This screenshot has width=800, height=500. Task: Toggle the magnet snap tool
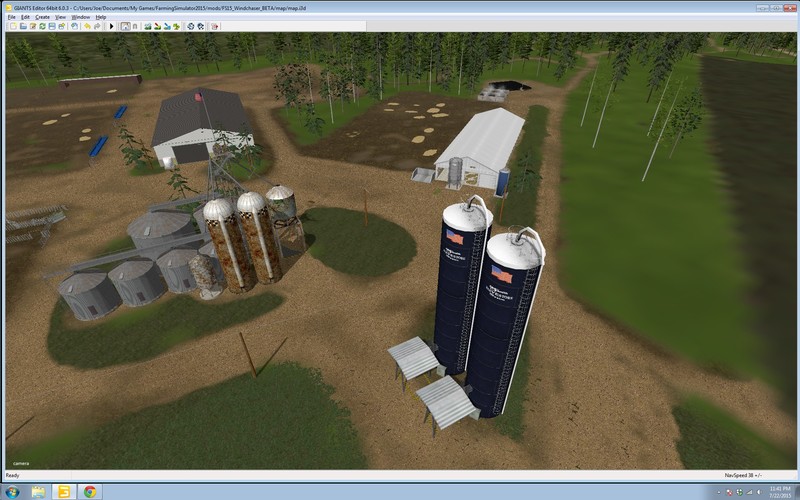pos(135,26)
